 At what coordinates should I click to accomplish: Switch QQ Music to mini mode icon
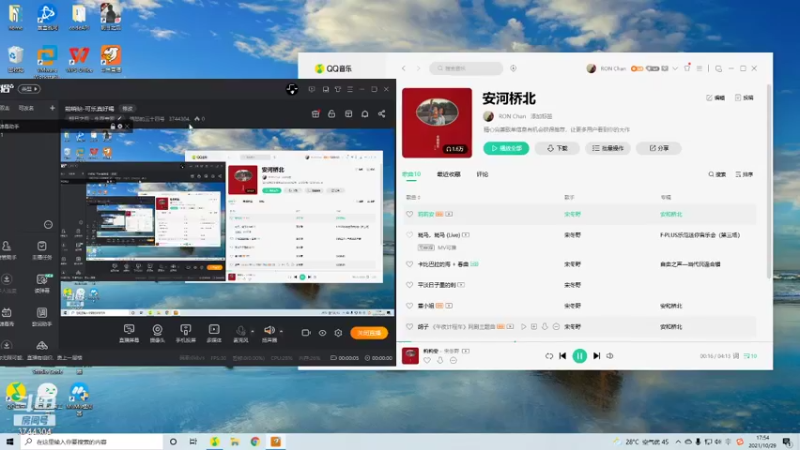pos(718,68)
